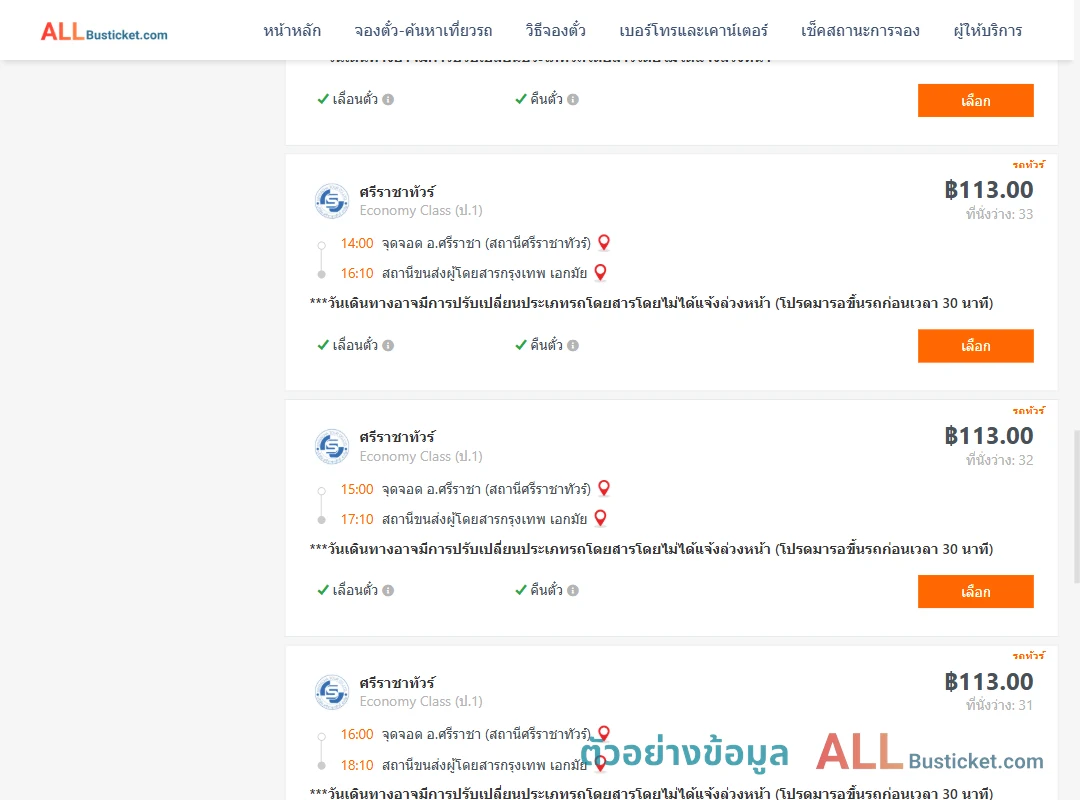Open คืนตั๋ว info icon for 14:00 trip
1080x800 pixels.
573,345
